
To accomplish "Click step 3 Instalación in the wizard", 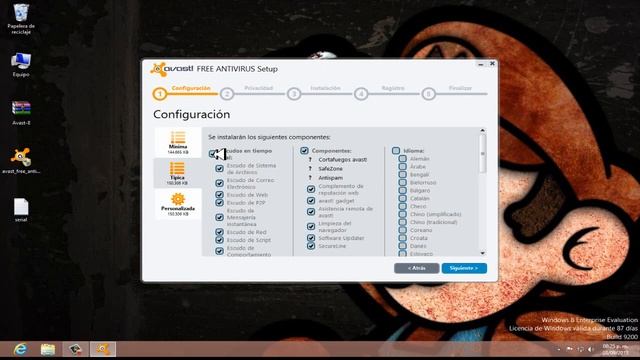I will 294,94.
